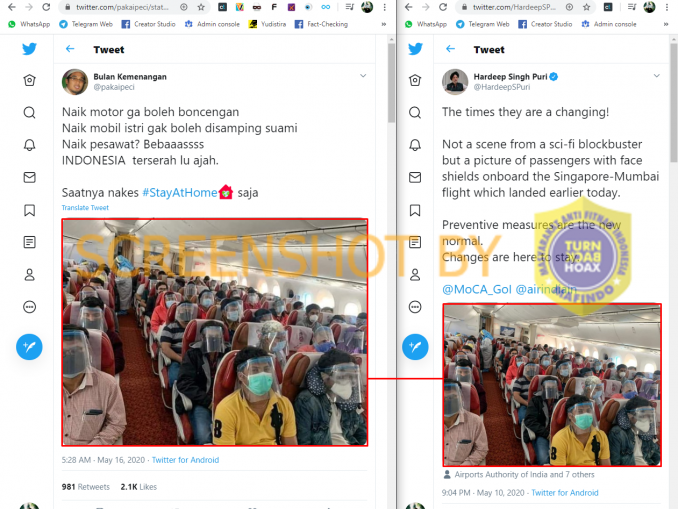Open Creator Studio bookmark in left browser

point(148,24)
